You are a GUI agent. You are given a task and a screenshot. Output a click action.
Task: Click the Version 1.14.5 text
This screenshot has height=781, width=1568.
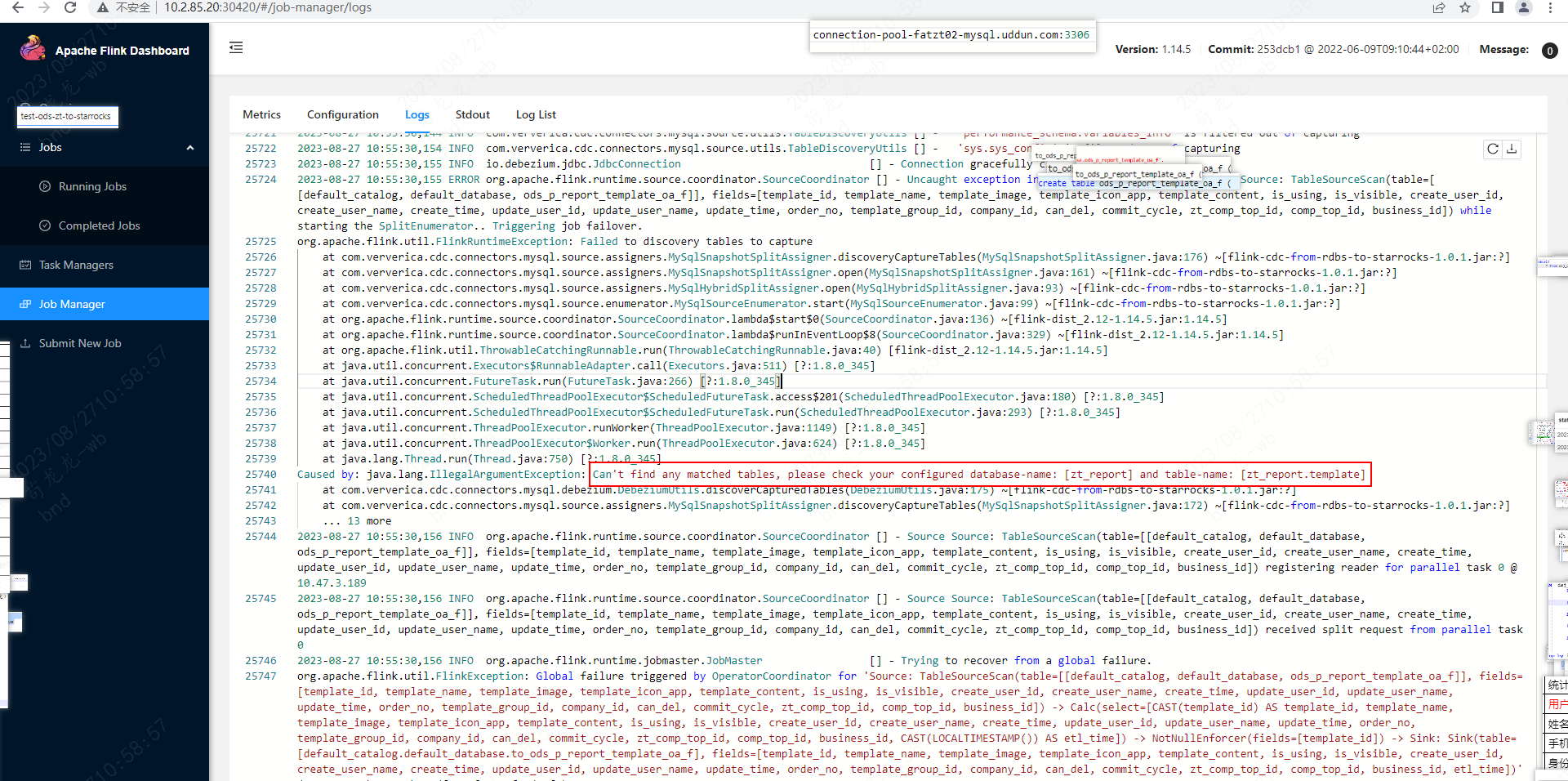1153,50
